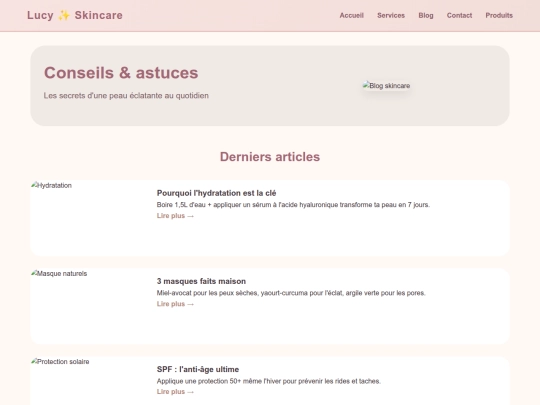The image size is (540, 405).
Task: Click the sparkle emoji in the logo
Action: coord(64,15)
